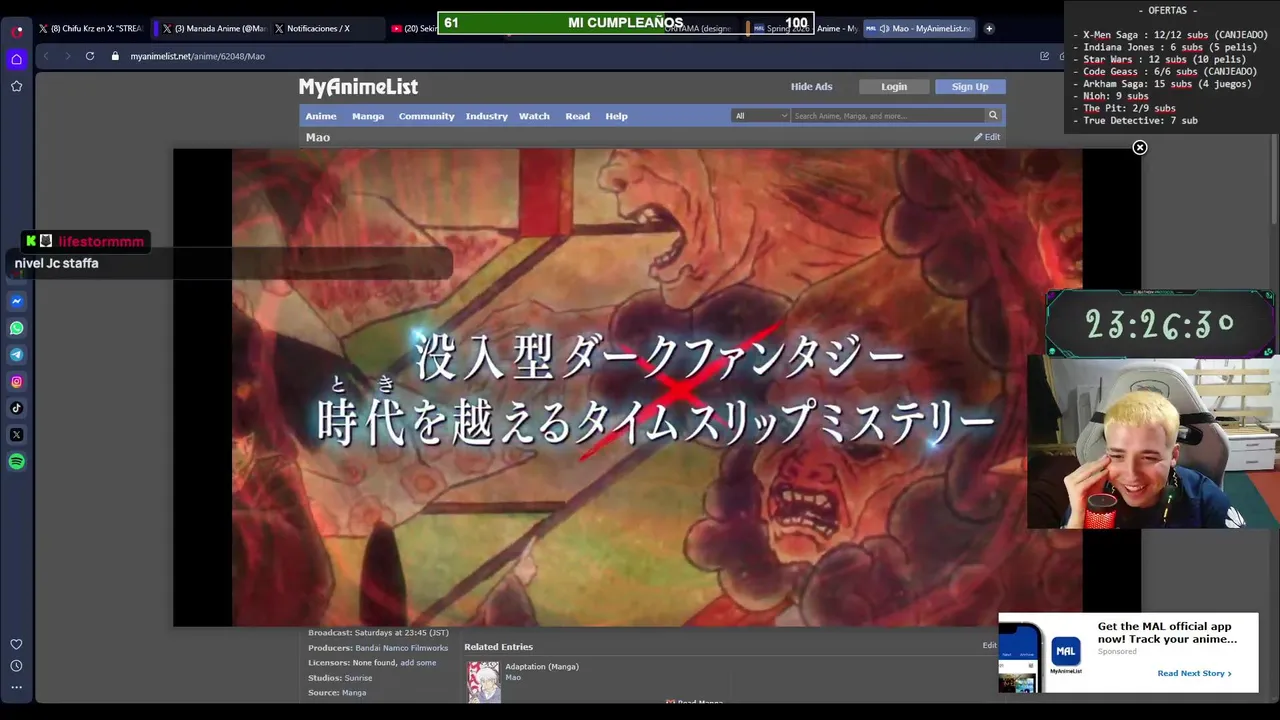The width and height of the screenshot is (1280, 720).
Task: Open the 'All' search category dropdown
Action: pyautogui.click(x=761, y=116)
